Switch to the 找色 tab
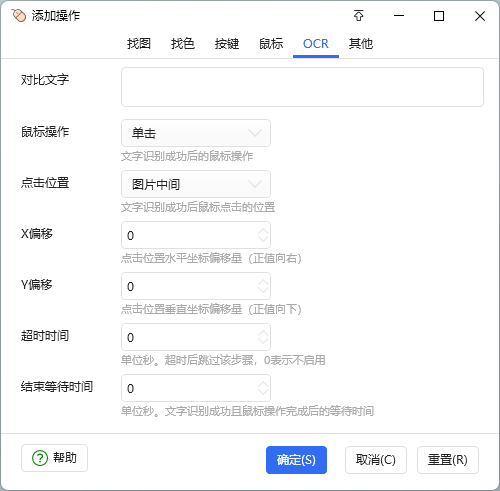This screenshot has height=491, width=500. (x=183, y=44)
